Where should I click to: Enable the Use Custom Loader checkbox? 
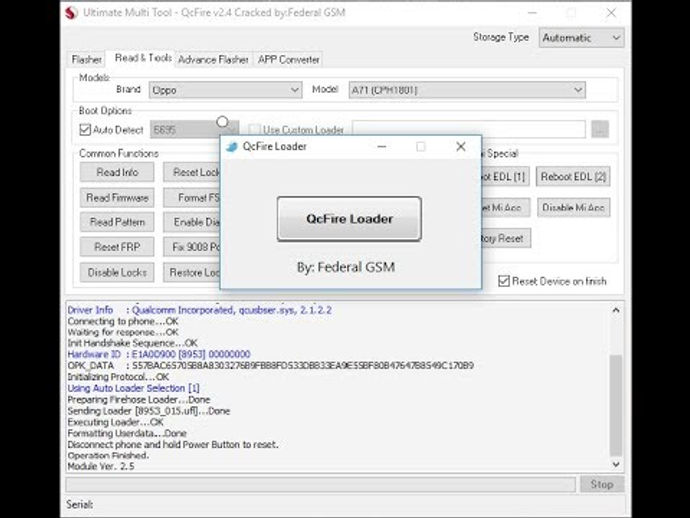[253, 130]
